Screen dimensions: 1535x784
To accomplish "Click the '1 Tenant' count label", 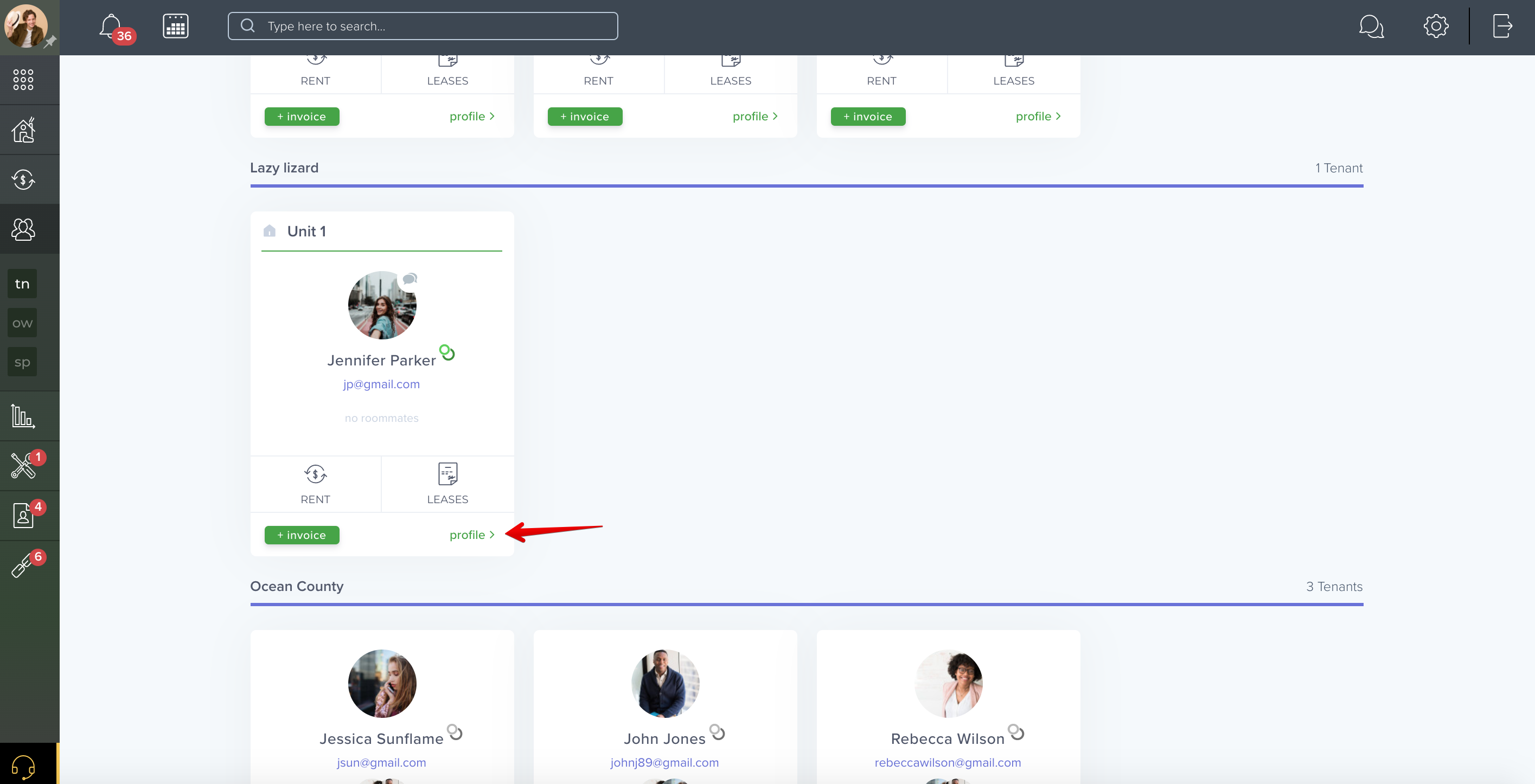I will coord(1338,168).
